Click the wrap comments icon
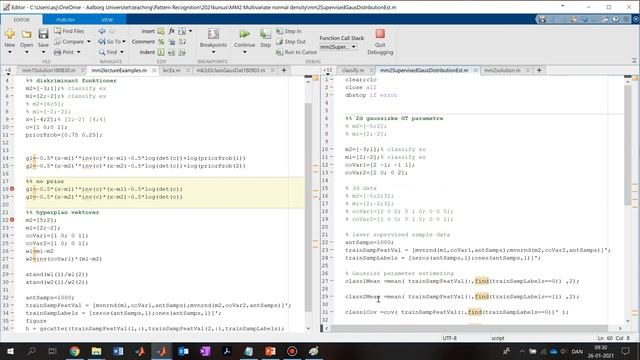 (x=182, y=42)
